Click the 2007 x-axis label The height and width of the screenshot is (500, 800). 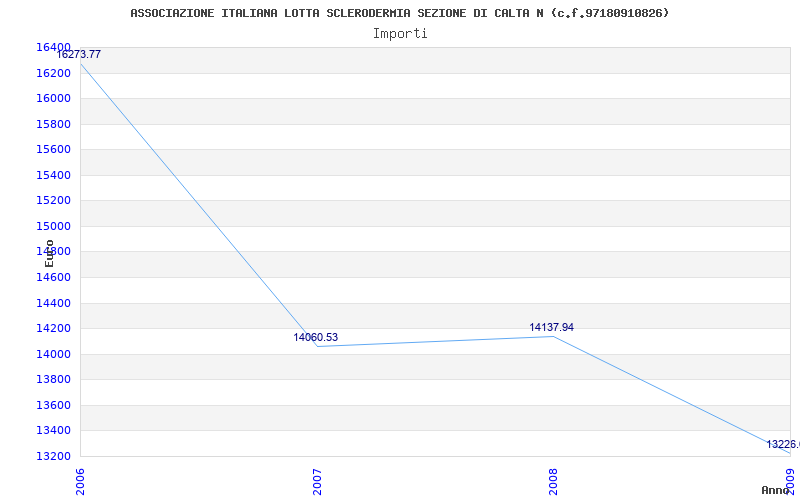[x=317, y=482]
